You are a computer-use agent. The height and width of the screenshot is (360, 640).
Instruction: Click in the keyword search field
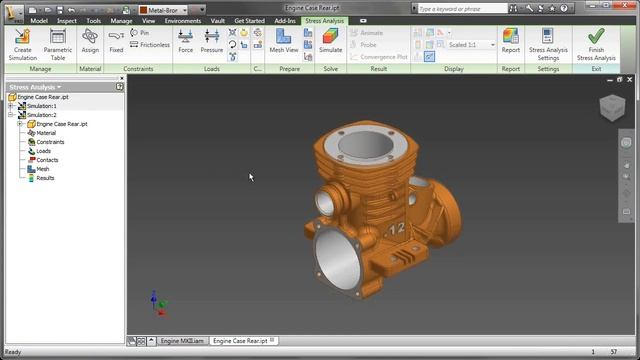click(x=462, y=9)
